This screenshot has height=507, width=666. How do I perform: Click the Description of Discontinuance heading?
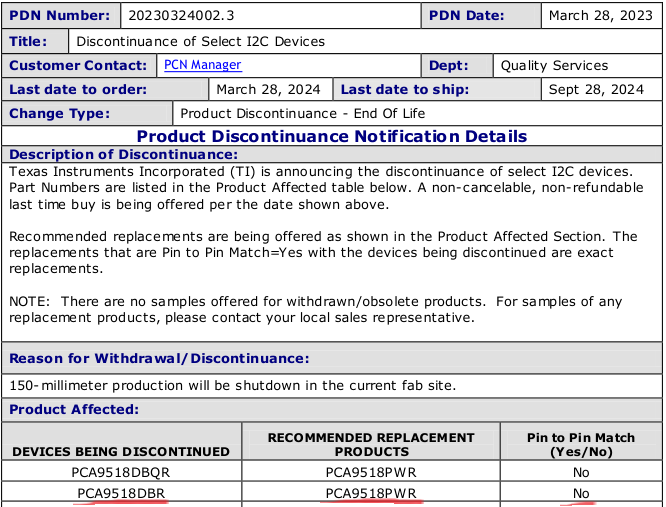pyautogui.click(x=123, y=155)
